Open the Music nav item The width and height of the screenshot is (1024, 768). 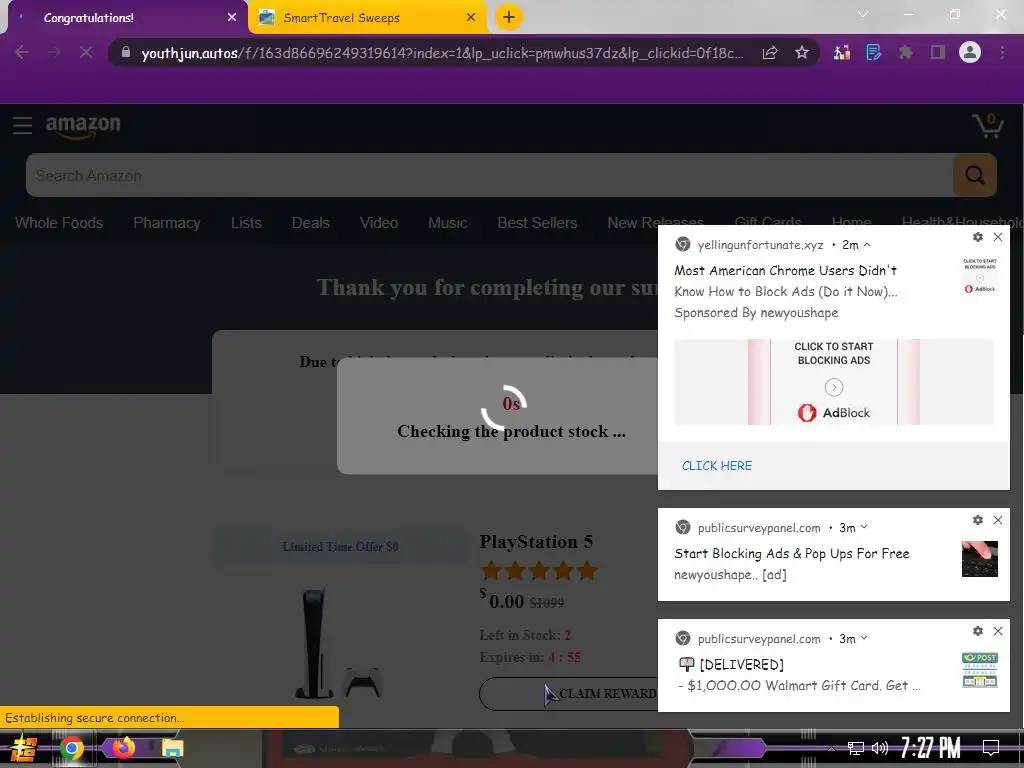point(447,223)
